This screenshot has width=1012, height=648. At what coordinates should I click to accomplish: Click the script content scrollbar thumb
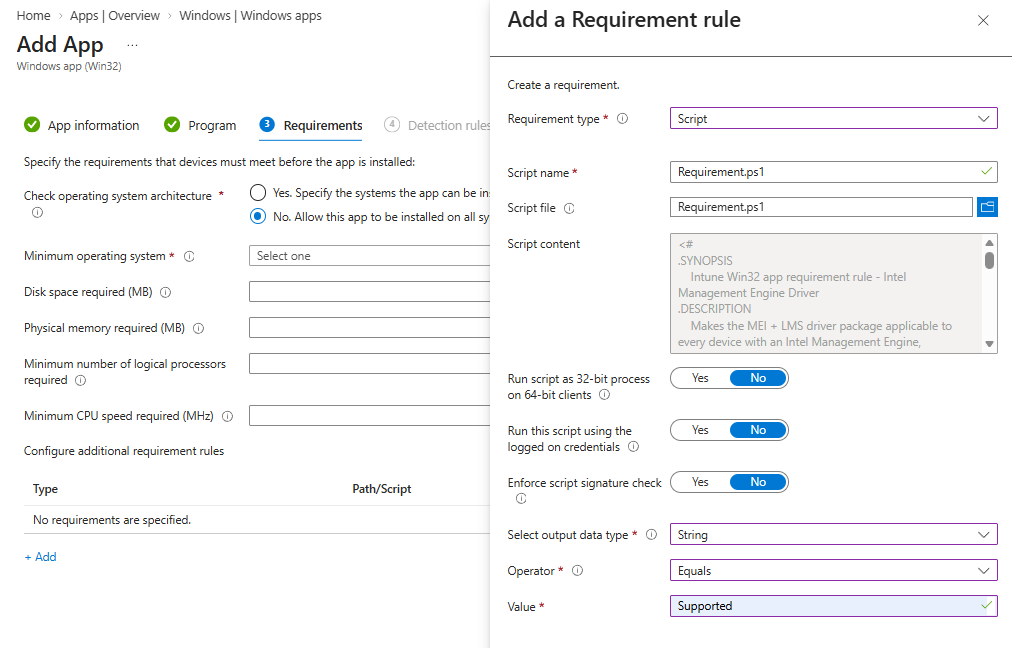tap(989, 261)
